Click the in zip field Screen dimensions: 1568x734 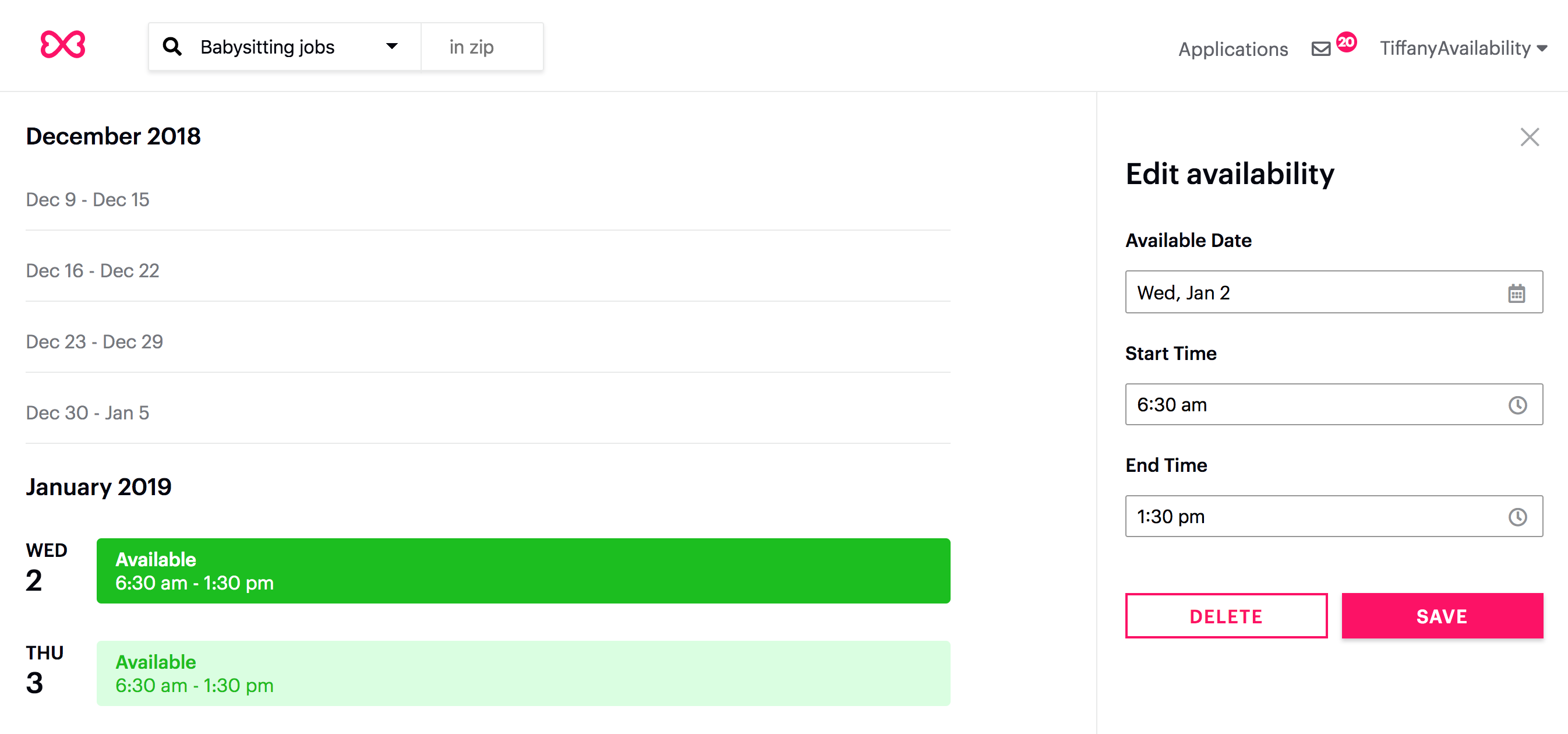[482, 47]
